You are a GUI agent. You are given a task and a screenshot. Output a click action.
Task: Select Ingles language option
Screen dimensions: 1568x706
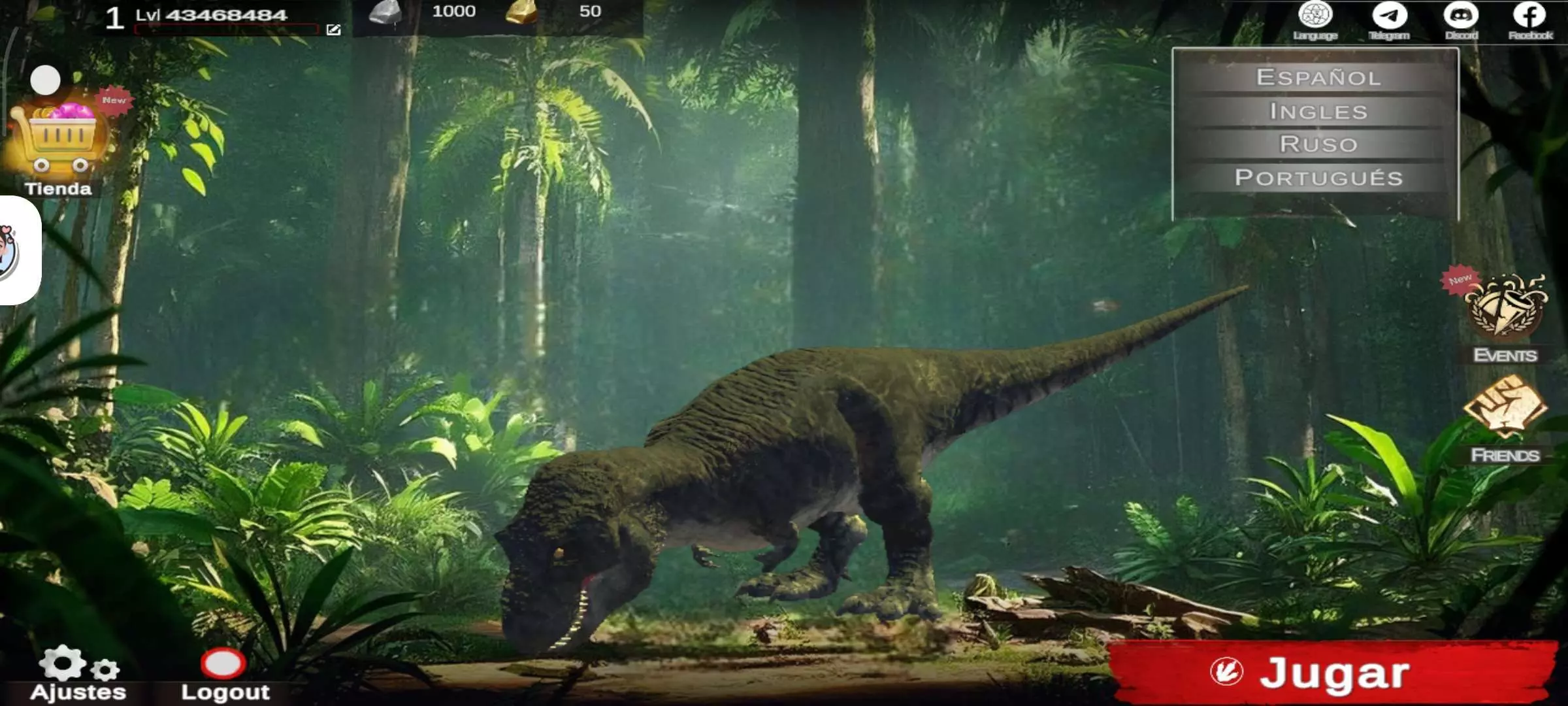tap(1318, 111)
